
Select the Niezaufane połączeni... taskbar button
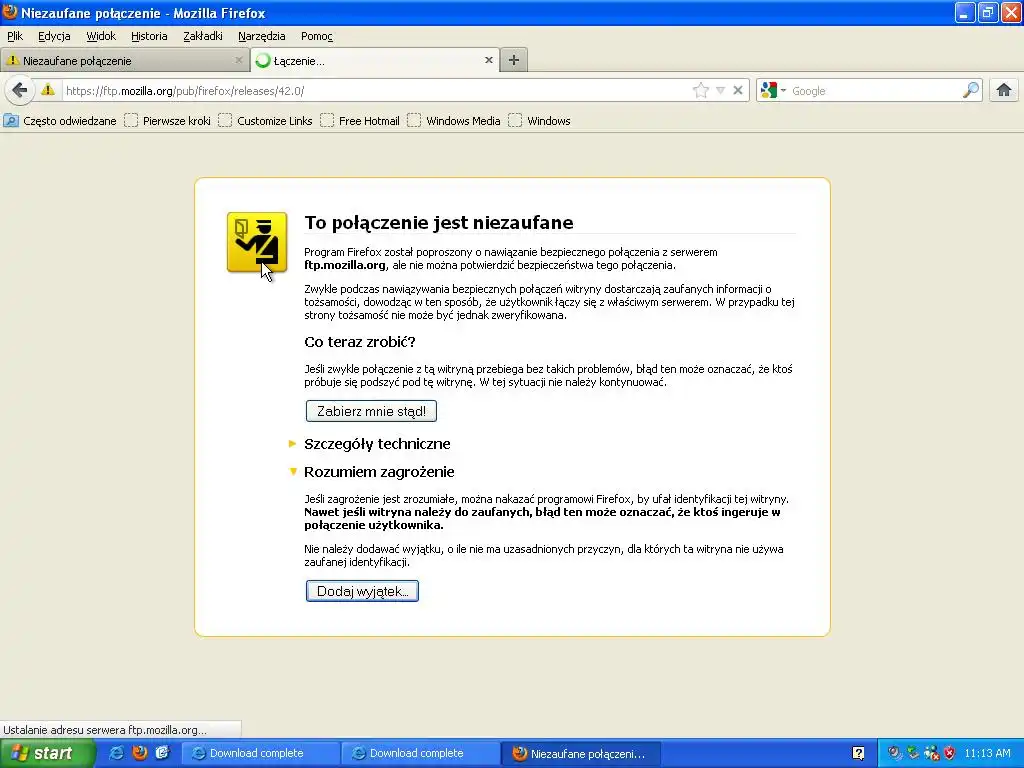(581, 753)
